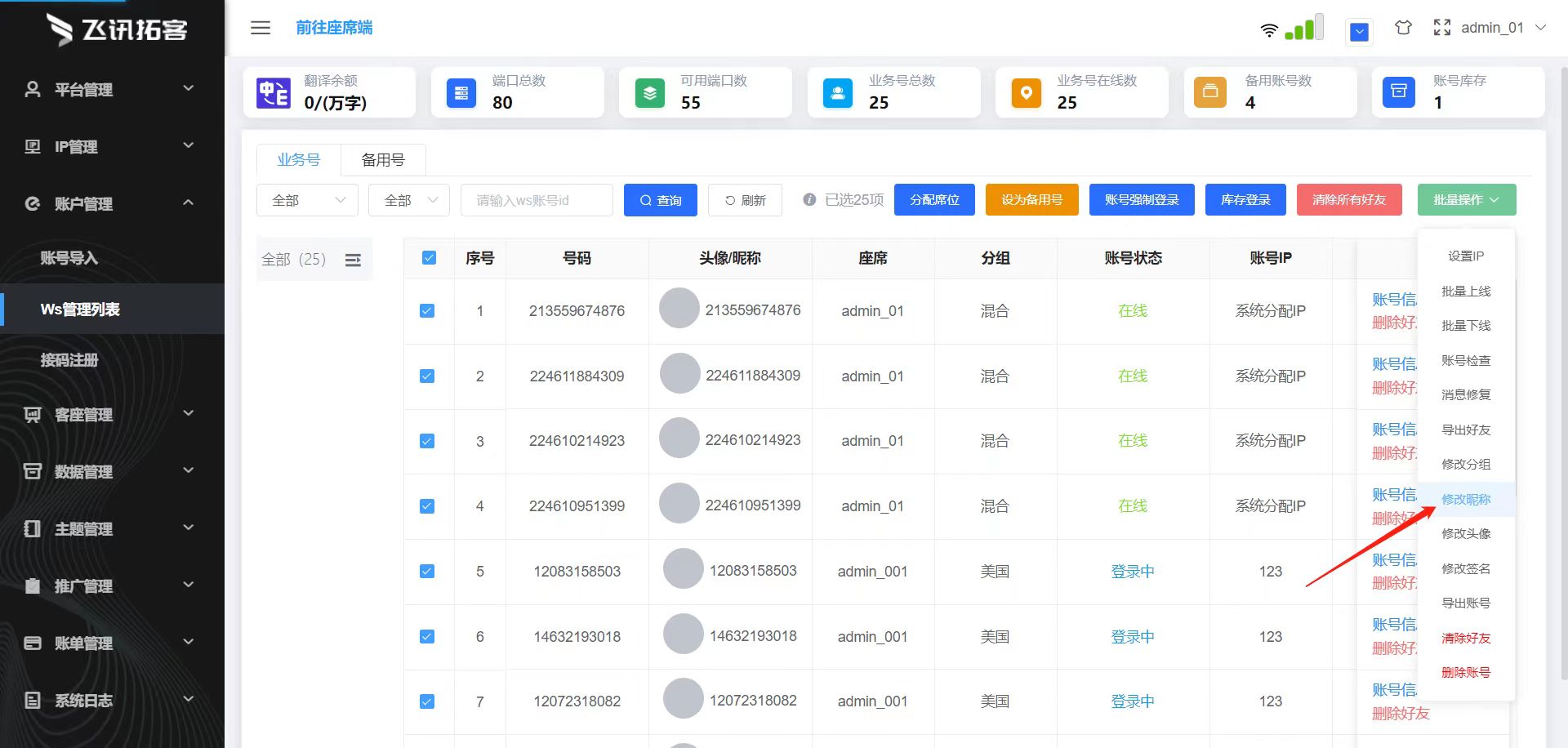
Task: Uncheck row 4 checkbox for 224610951399
Action: click(x=427, y=506)
